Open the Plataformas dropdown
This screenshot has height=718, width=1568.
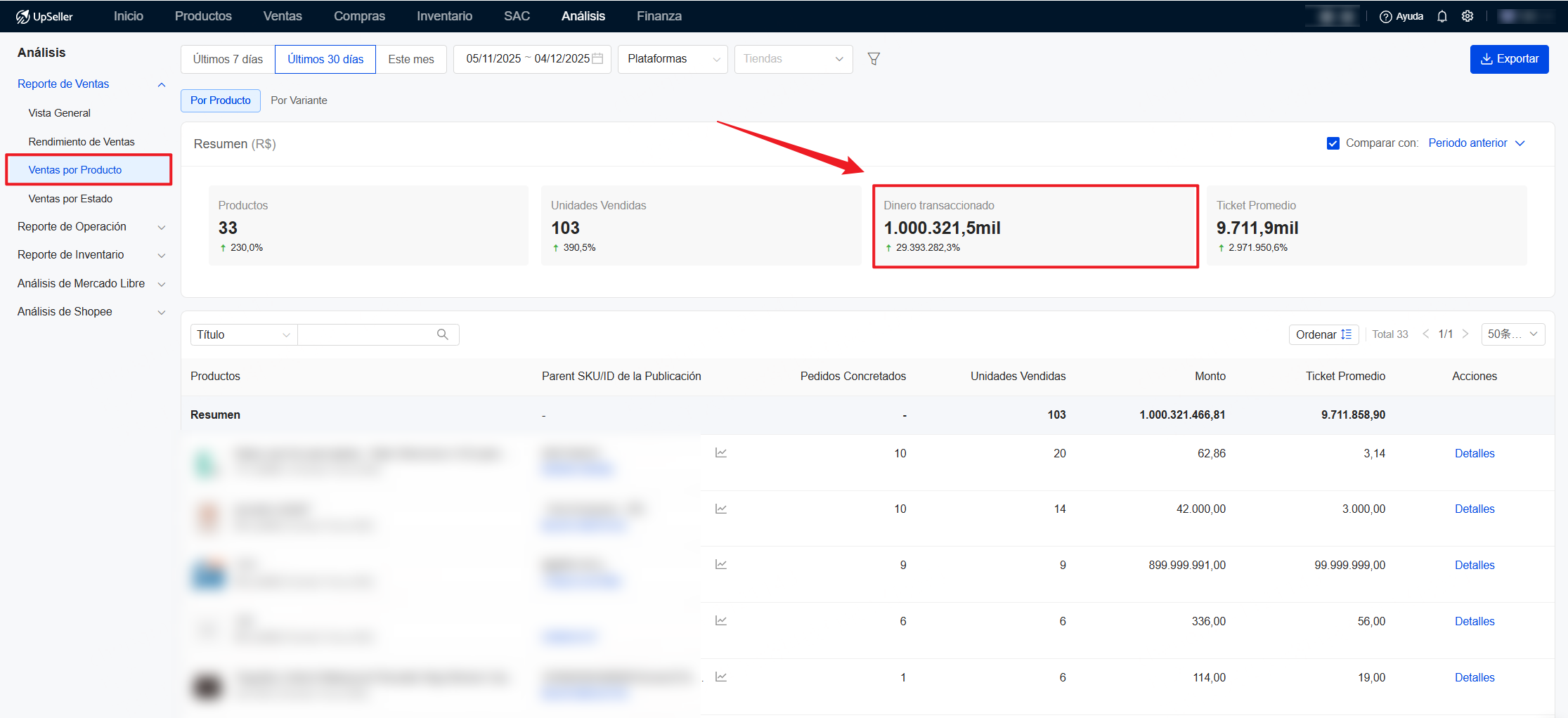[x=673, y=59]
